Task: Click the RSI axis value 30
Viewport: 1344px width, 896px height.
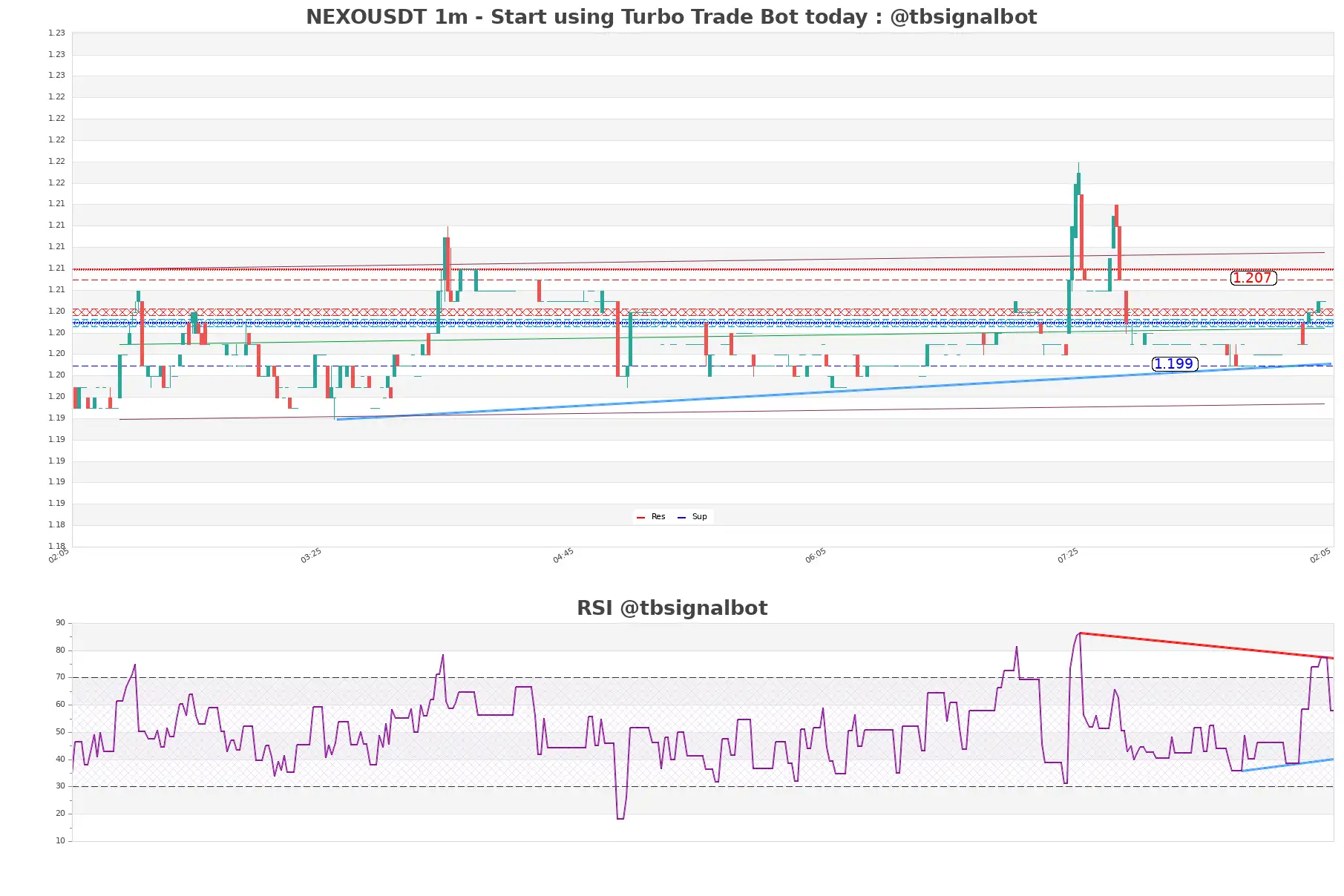Action: tap(60, 786)
